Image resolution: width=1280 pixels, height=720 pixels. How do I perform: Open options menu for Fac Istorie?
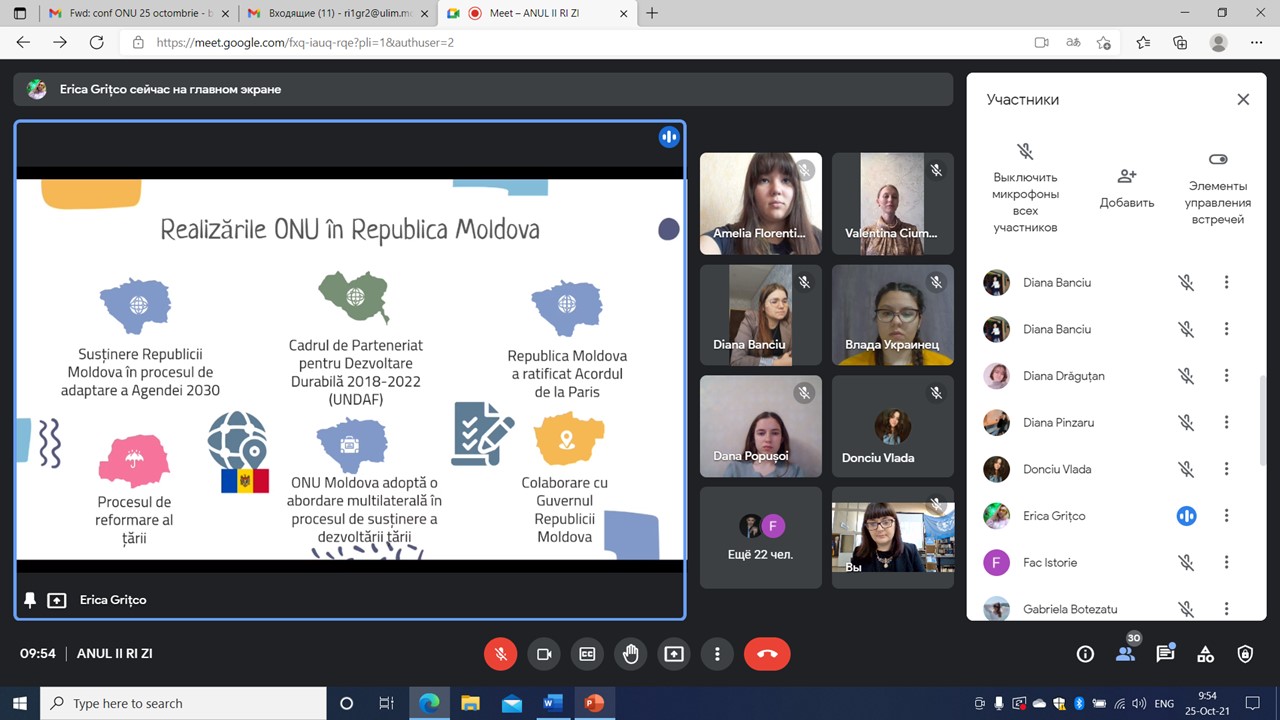coord(1226,563)
